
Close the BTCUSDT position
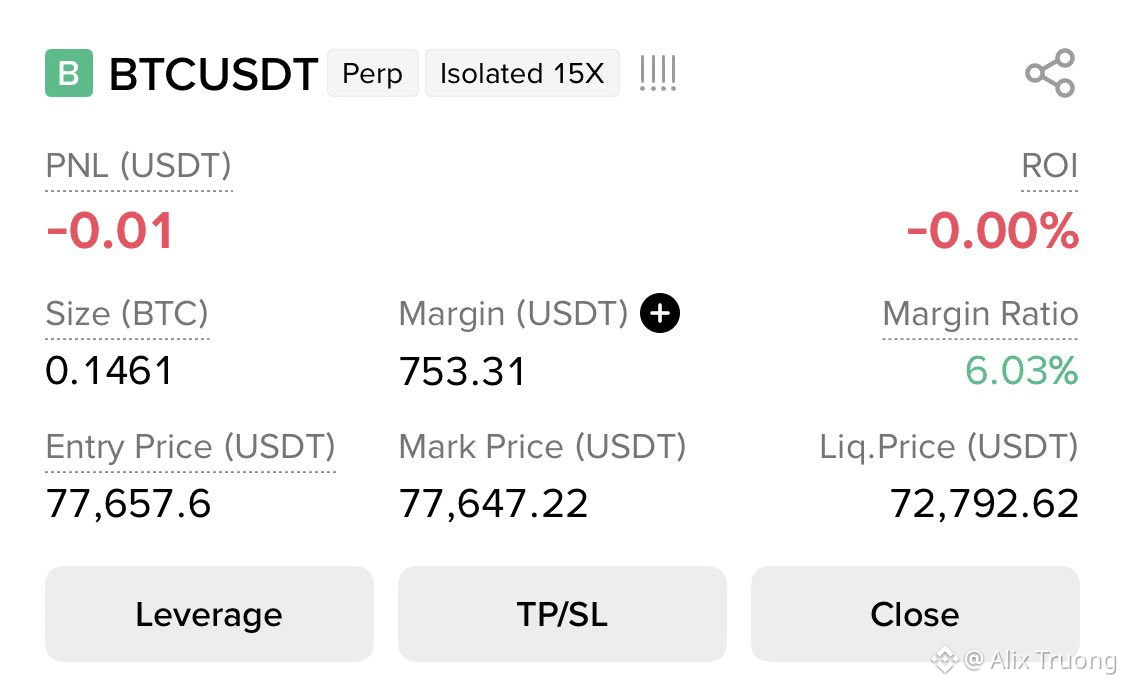point(915,614)
